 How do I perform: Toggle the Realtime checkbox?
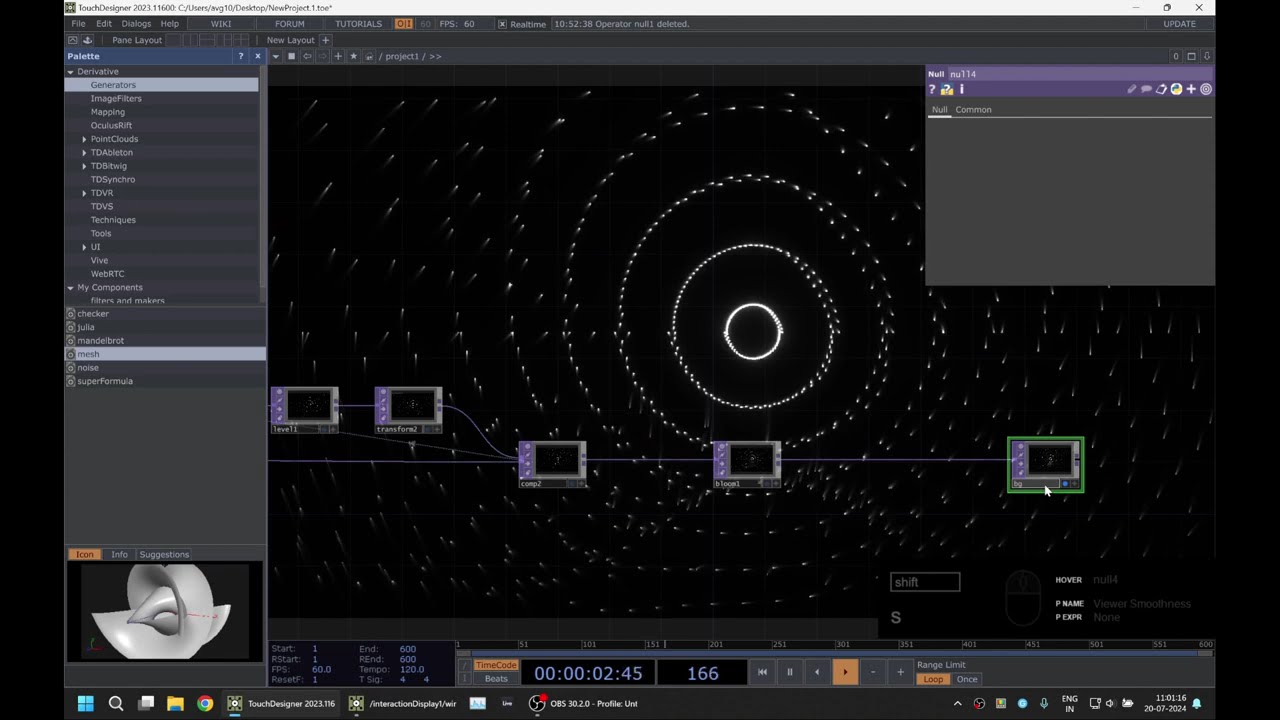502,24
